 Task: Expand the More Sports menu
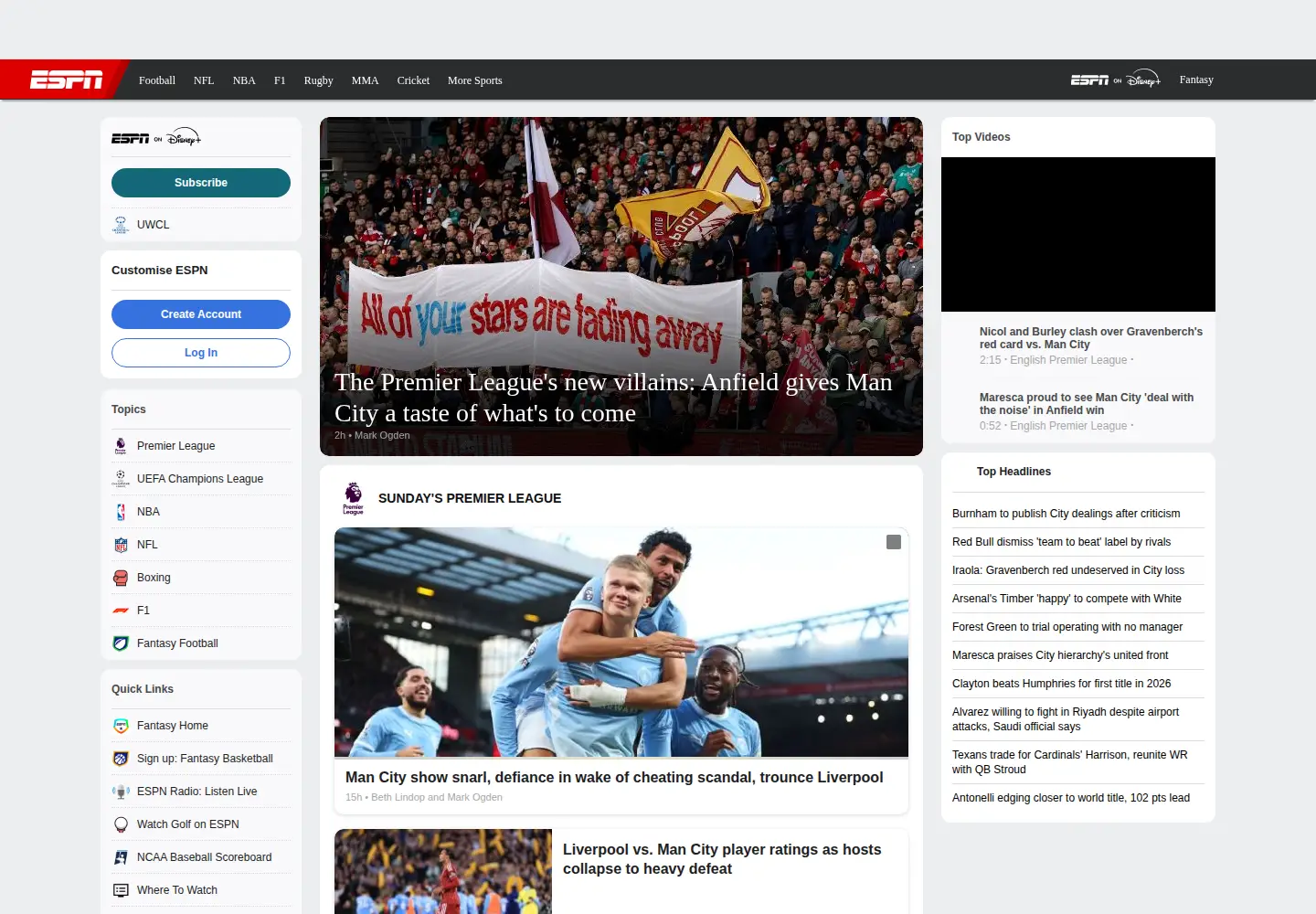(x=475, y=80)
